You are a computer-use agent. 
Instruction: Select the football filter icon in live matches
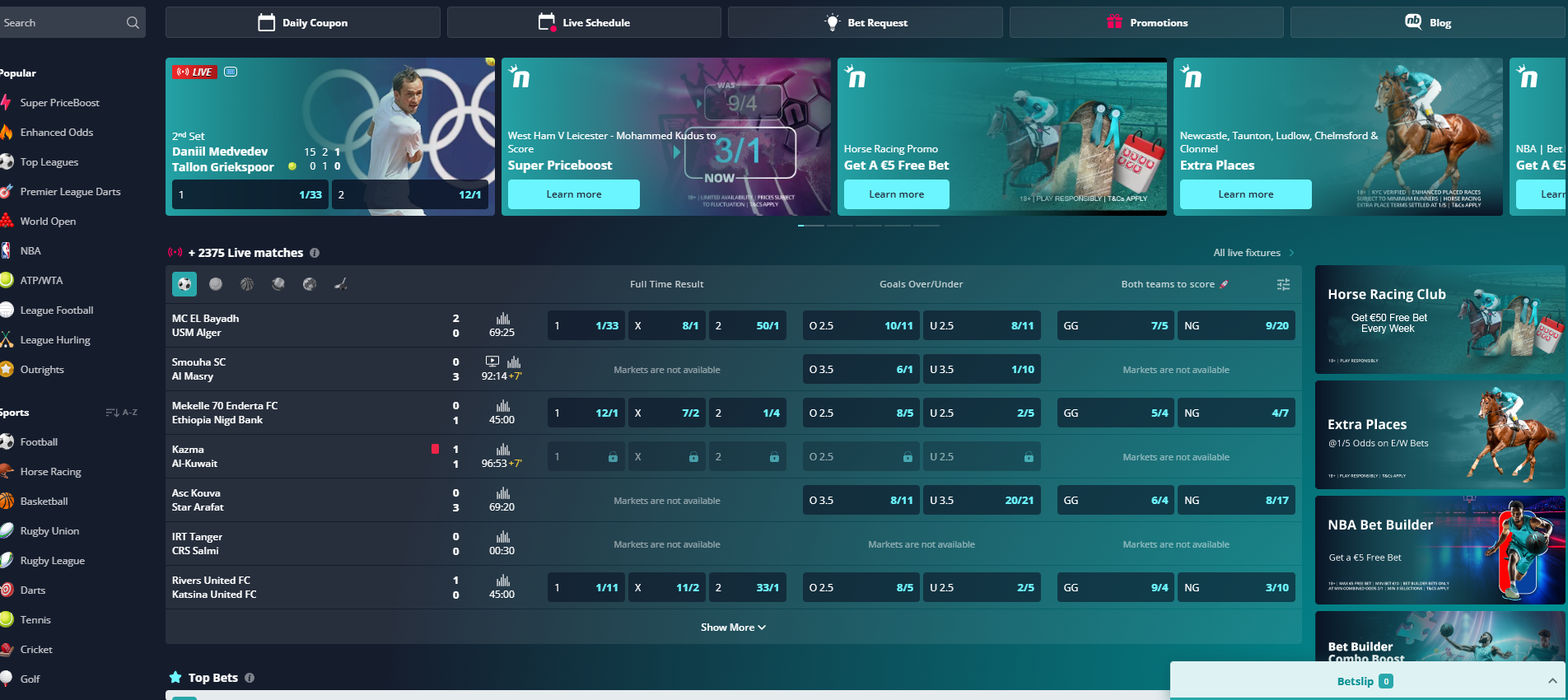click(184, 284)
